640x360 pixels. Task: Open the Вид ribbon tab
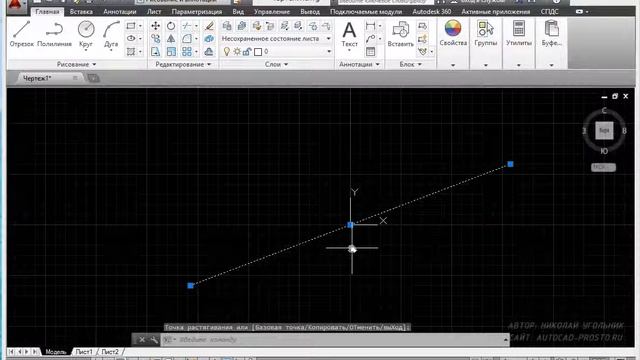(x=238, y=11)
